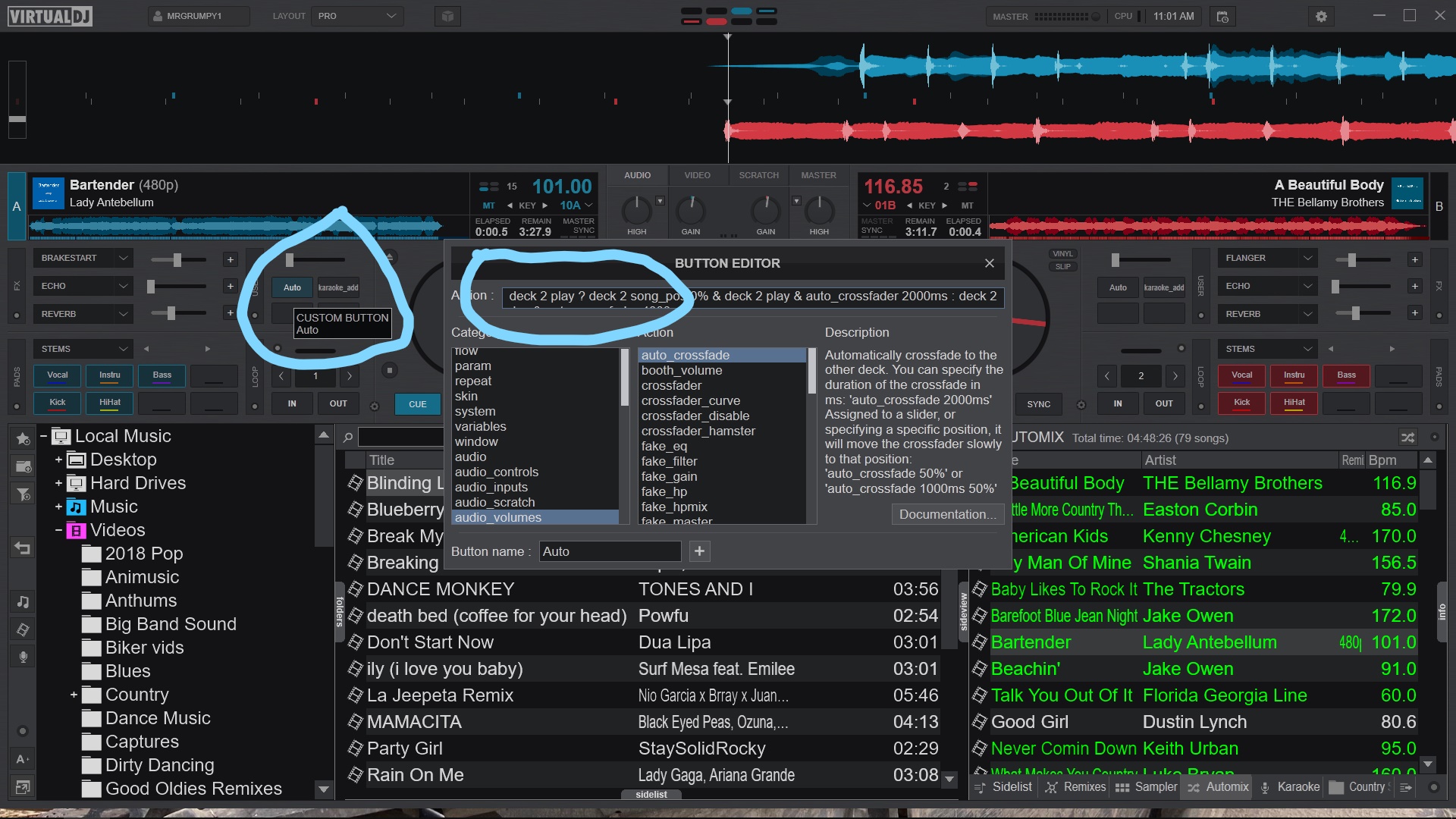
Task: Select crossfader_curve in the action list
Action: coord(690,401)
